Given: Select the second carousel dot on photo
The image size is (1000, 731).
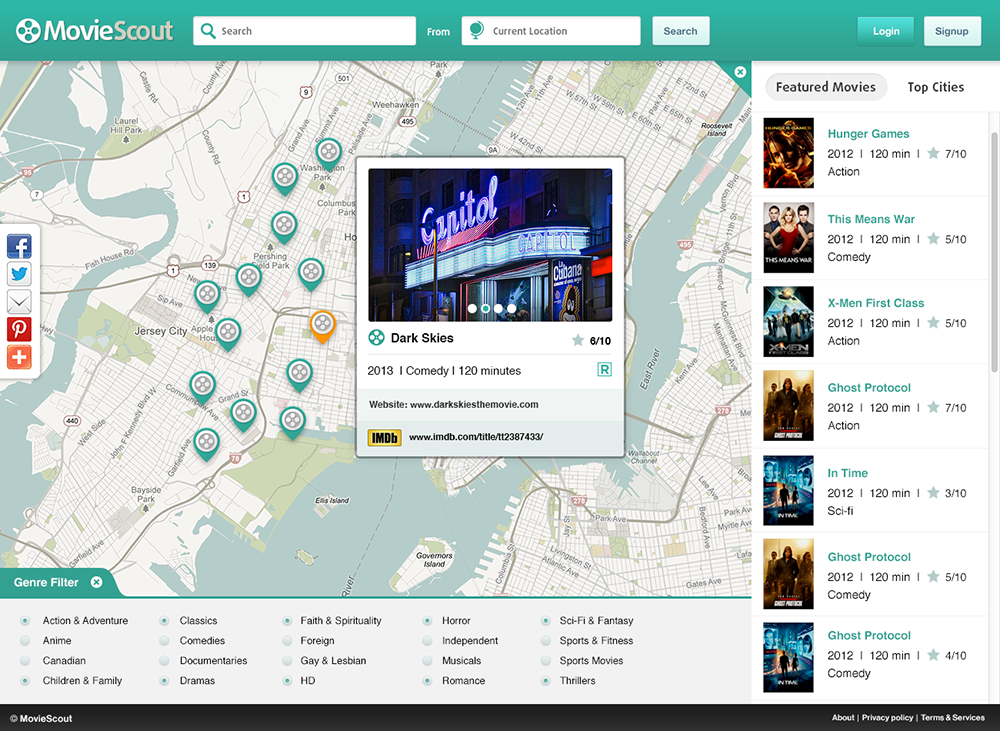Looking at the screenshot, I should (x=485, y=309).
